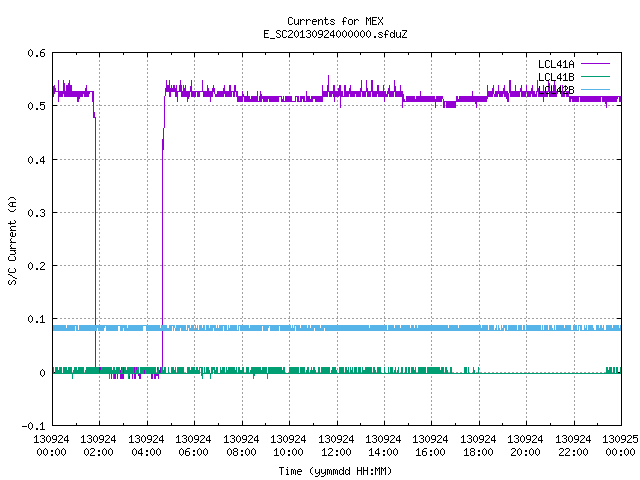
Task: Click the 08:00 x-axis tick label
Action: click(x=241, y=452)
